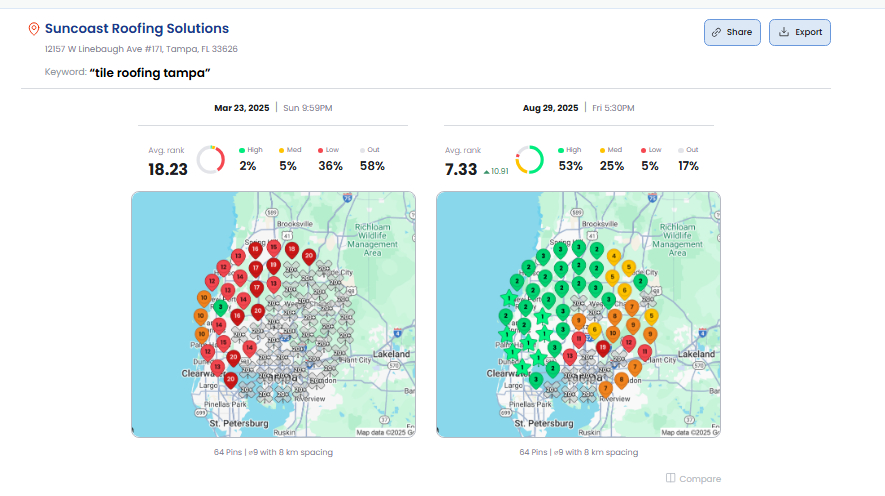Viewport: 885px width, 496px height.
Task: Click the red Low legend dot for August
Action: pos(645,150)
